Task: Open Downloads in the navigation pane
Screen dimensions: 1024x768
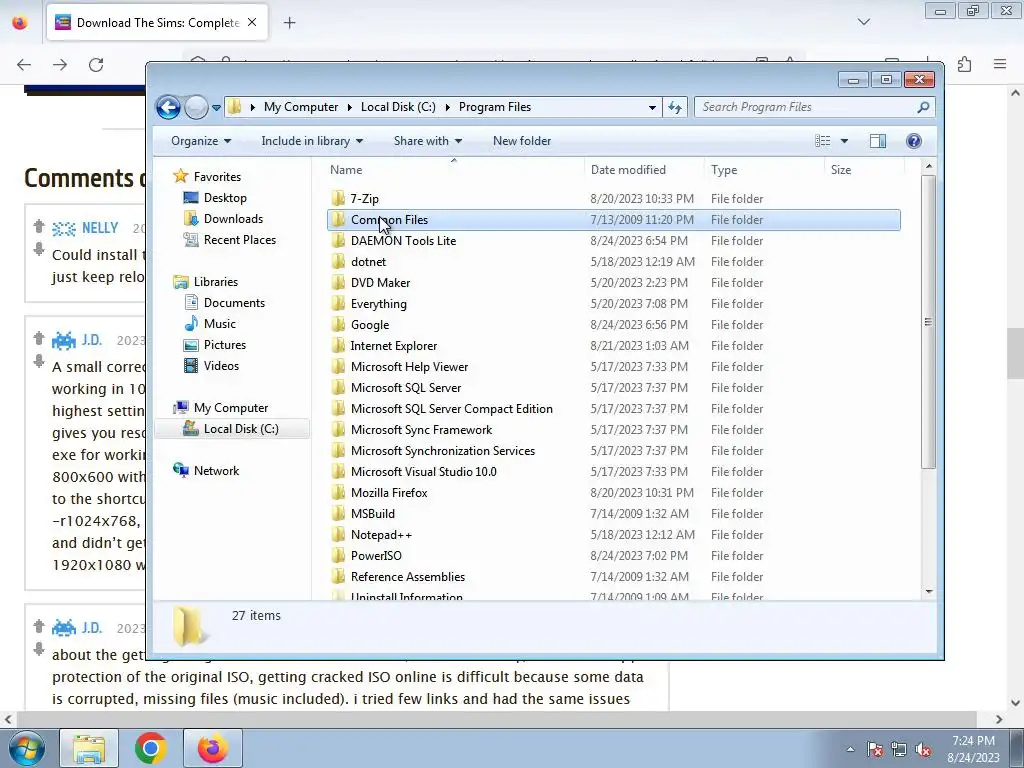Action: click(x=233, y=219)
